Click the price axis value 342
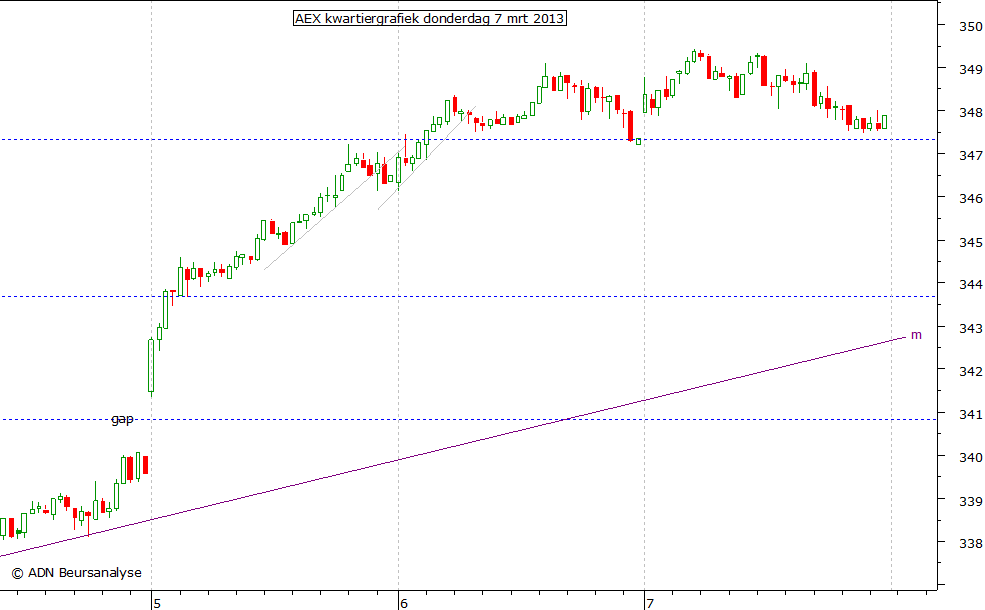Viewport: 985px width, 610px height. (971, 371)
